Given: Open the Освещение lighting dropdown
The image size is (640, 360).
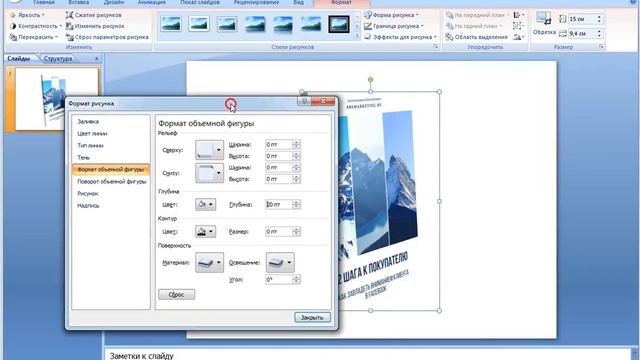Looking at the screenshot, I should (x=280, y=263).
